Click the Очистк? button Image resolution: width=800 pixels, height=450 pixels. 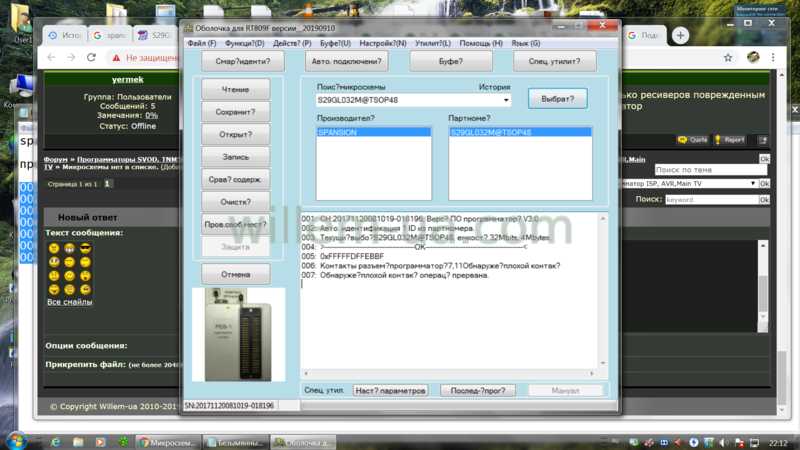[x=235, y=202]
